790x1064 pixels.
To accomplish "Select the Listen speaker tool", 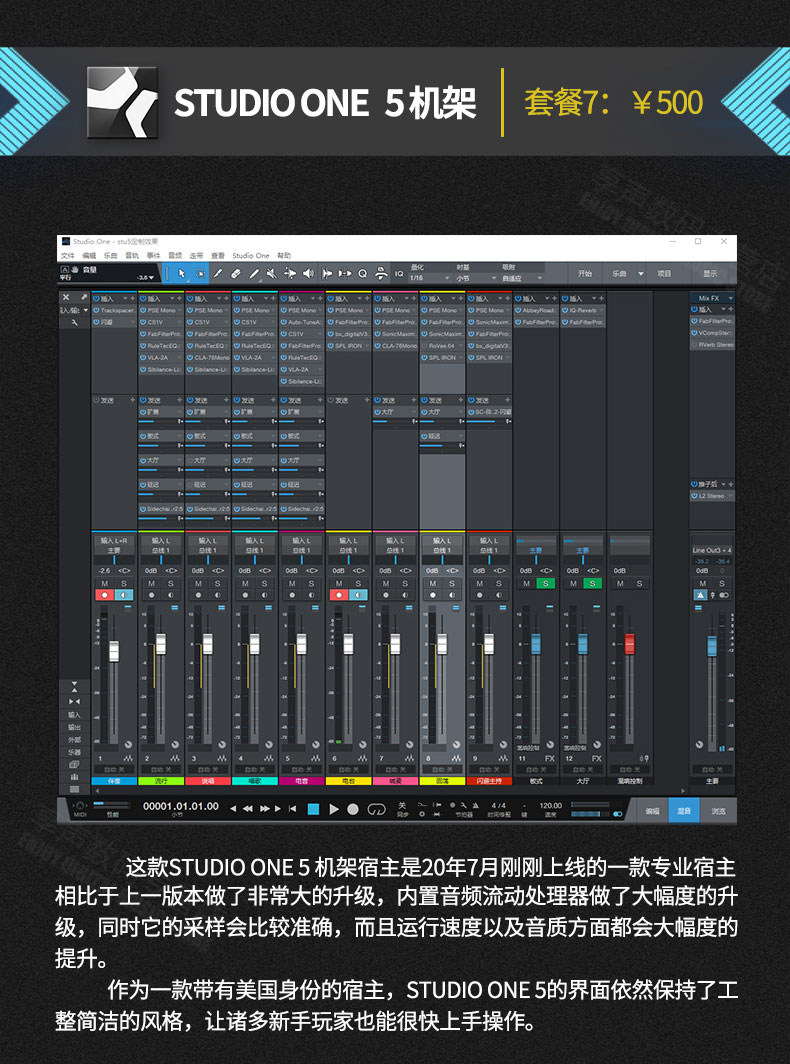I will 308,273.
